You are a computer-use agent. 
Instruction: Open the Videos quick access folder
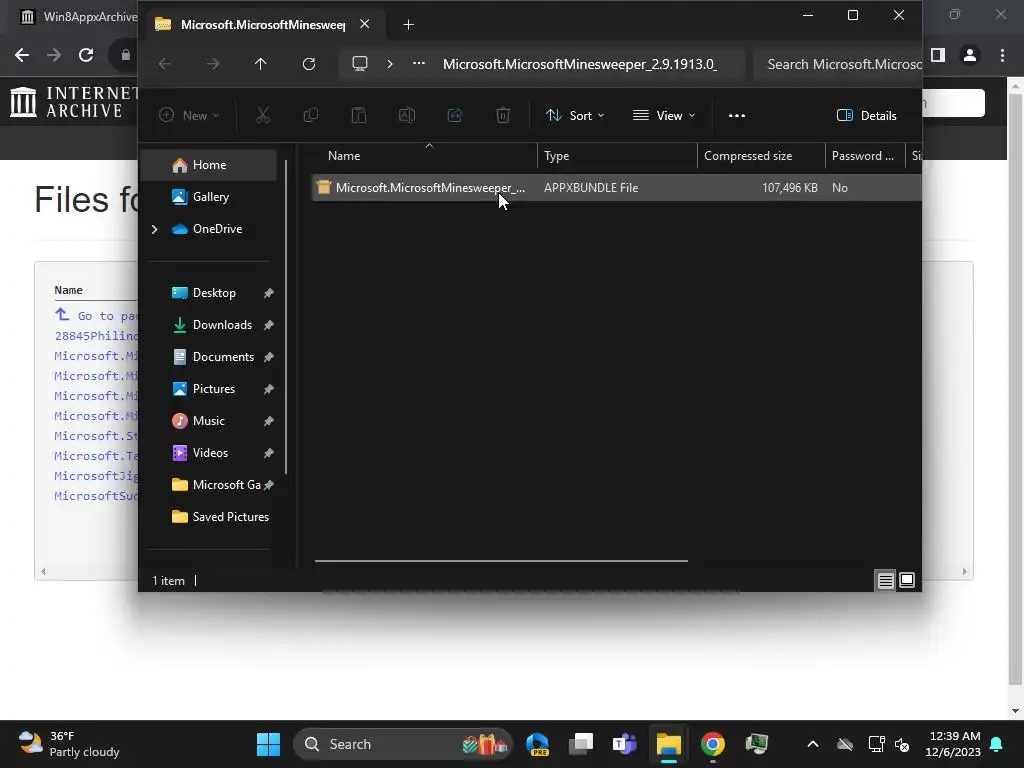coord(210,453)
